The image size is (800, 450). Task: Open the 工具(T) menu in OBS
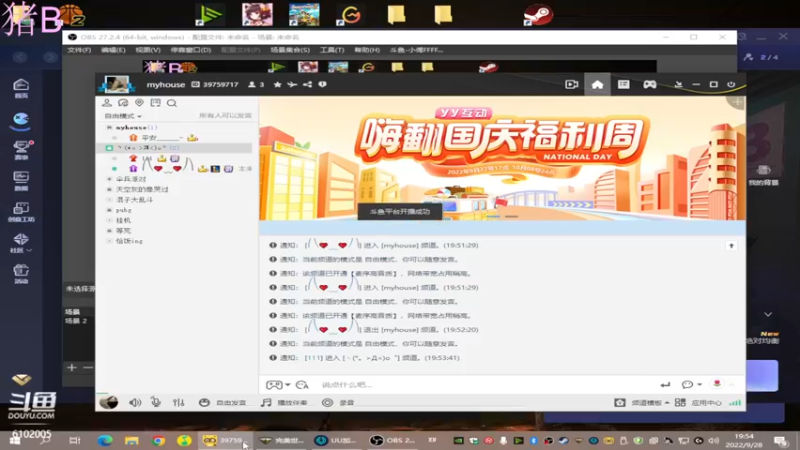[332, 50]
